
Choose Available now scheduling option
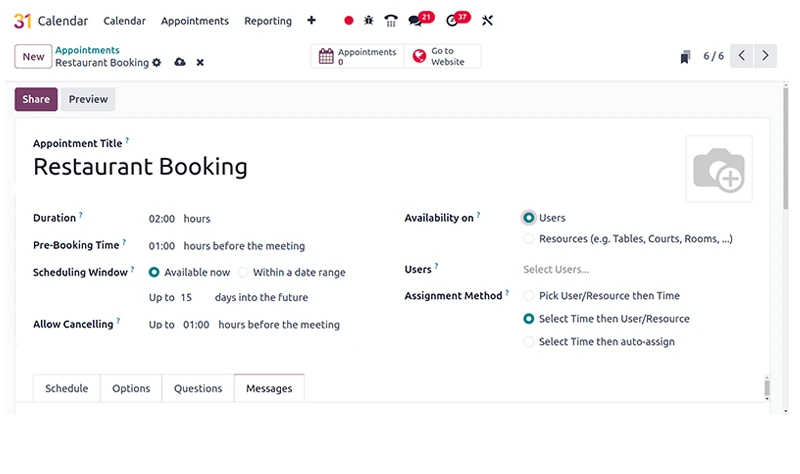tap(154, 272)
